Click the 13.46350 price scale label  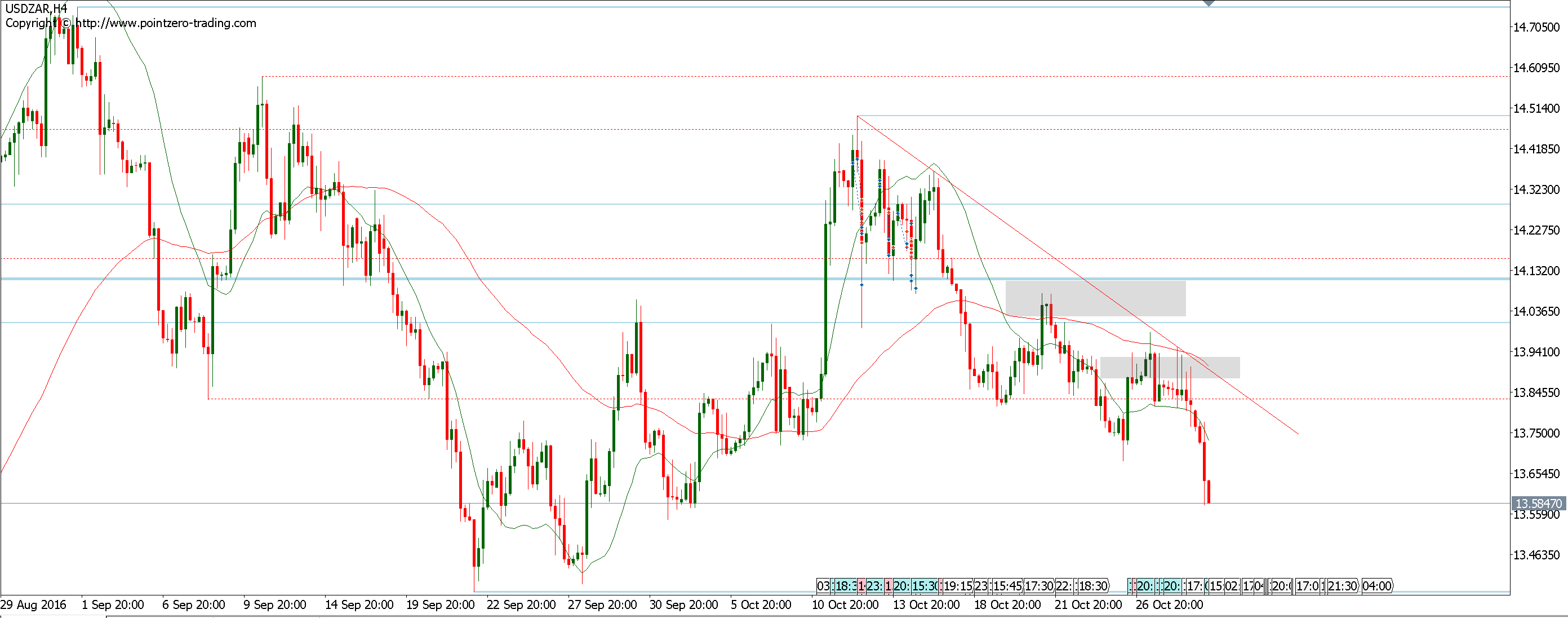click(1536, 555)
